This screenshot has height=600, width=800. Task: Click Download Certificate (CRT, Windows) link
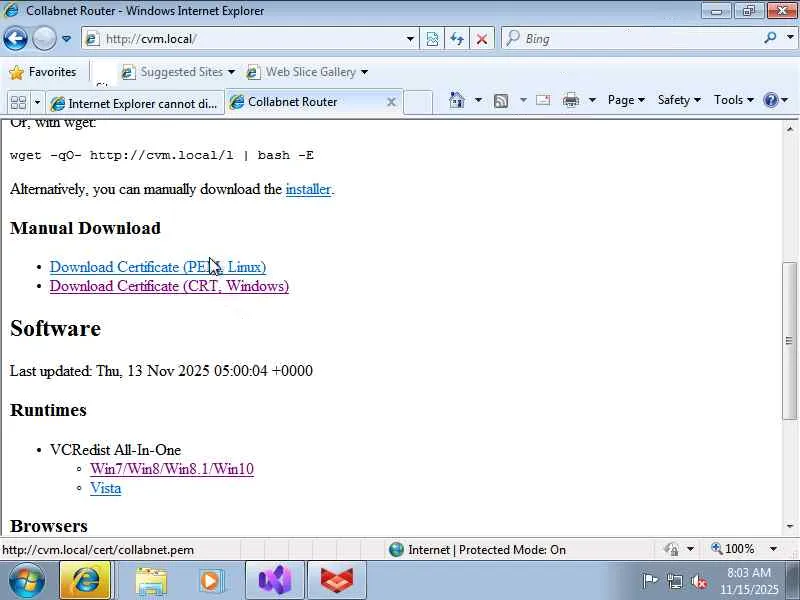169,286
